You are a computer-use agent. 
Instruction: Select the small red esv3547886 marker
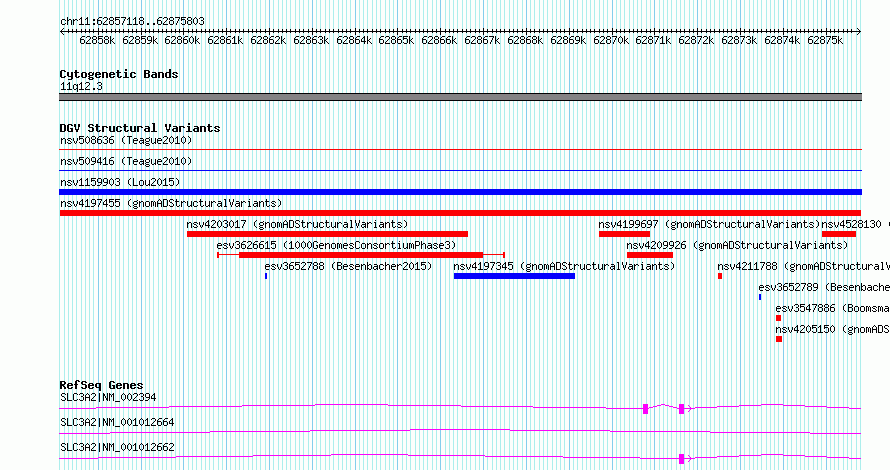[x=779, y=318]
